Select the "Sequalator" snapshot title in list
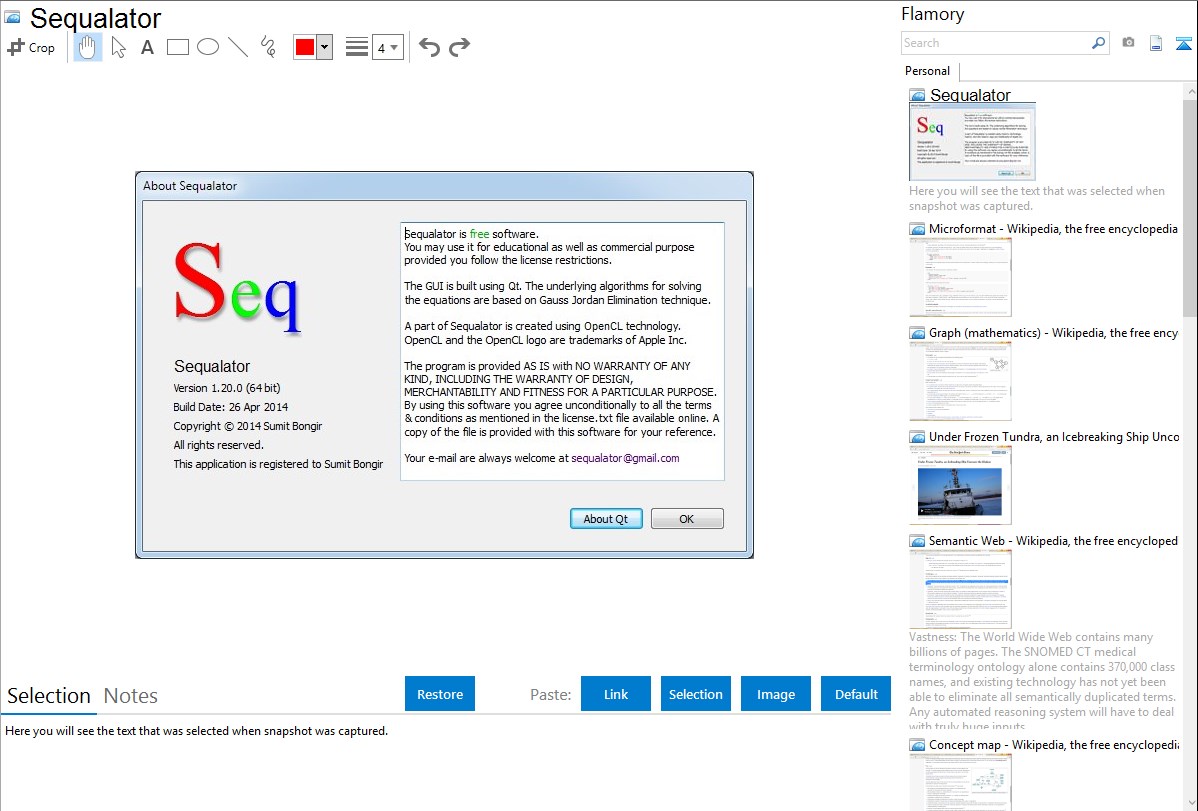This screenshot has width=1198, height=811. click(x=970, y=95)
